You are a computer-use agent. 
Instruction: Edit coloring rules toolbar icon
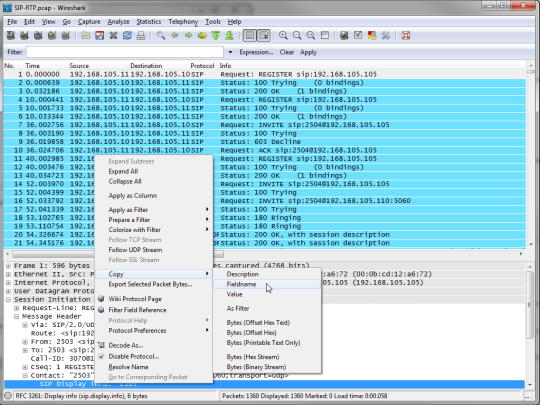(x=372, y=35)
